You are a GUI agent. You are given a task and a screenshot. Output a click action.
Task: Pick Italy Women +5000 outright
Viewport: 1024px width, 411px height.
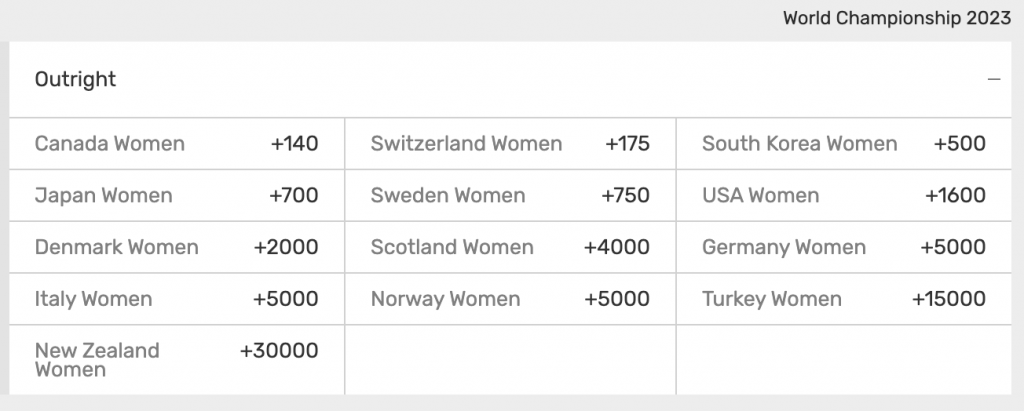click(177, 299)
